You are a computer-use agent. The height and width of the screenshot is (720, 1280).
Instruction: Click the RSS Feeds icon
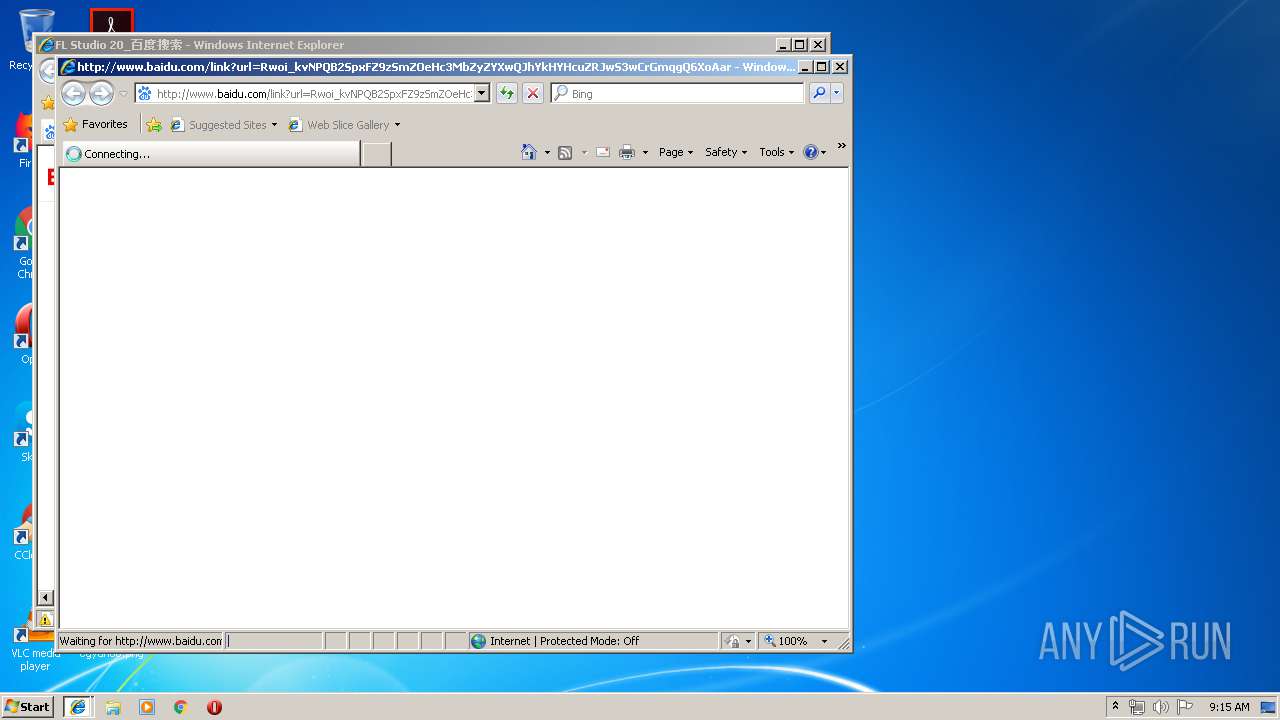565,152
